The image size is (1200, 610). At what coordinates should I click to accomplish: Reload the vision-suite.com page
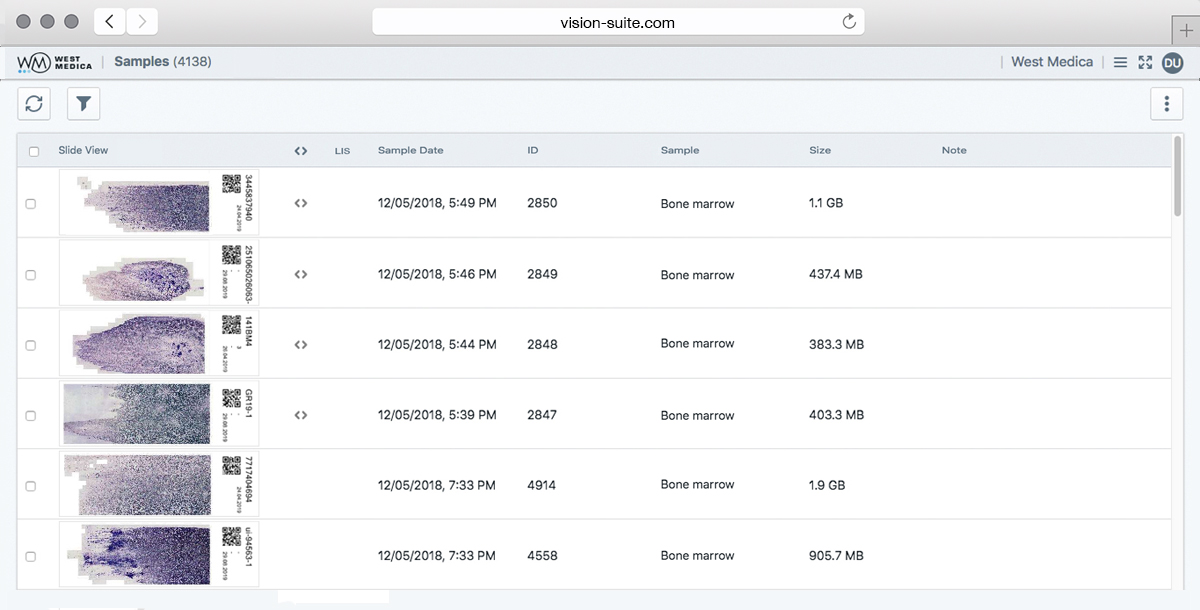tap(849, 22)
